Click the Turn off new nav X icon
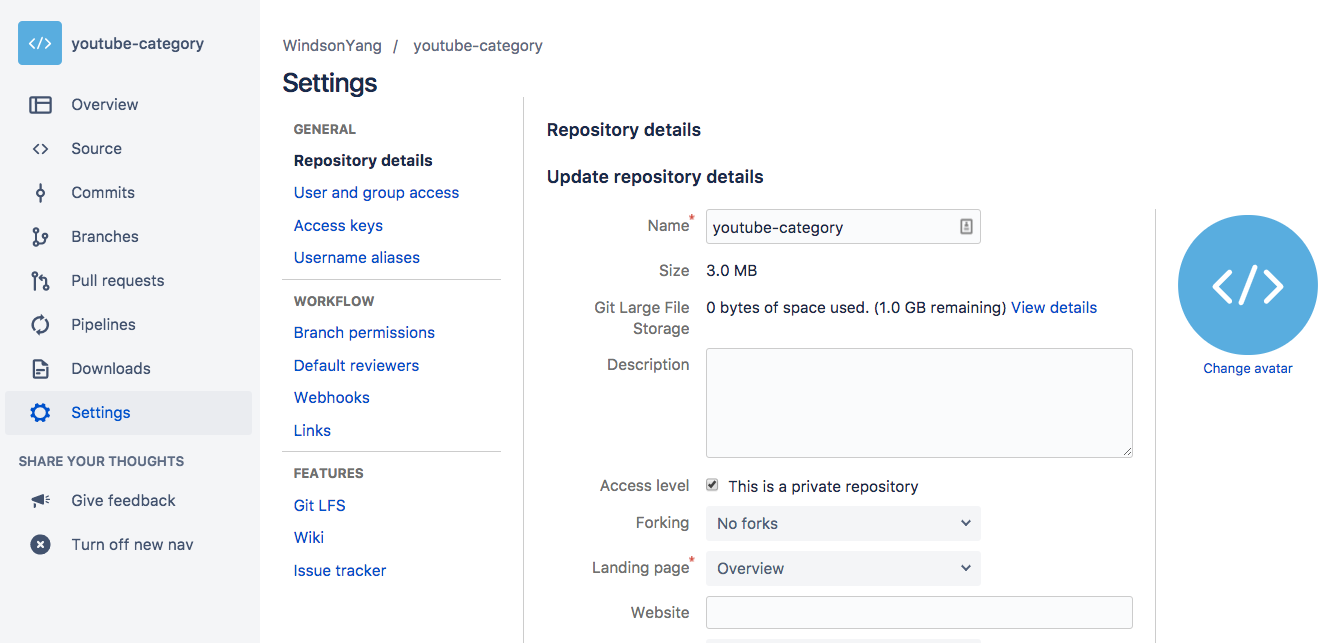1325x643 pixels. click(40, 545)
